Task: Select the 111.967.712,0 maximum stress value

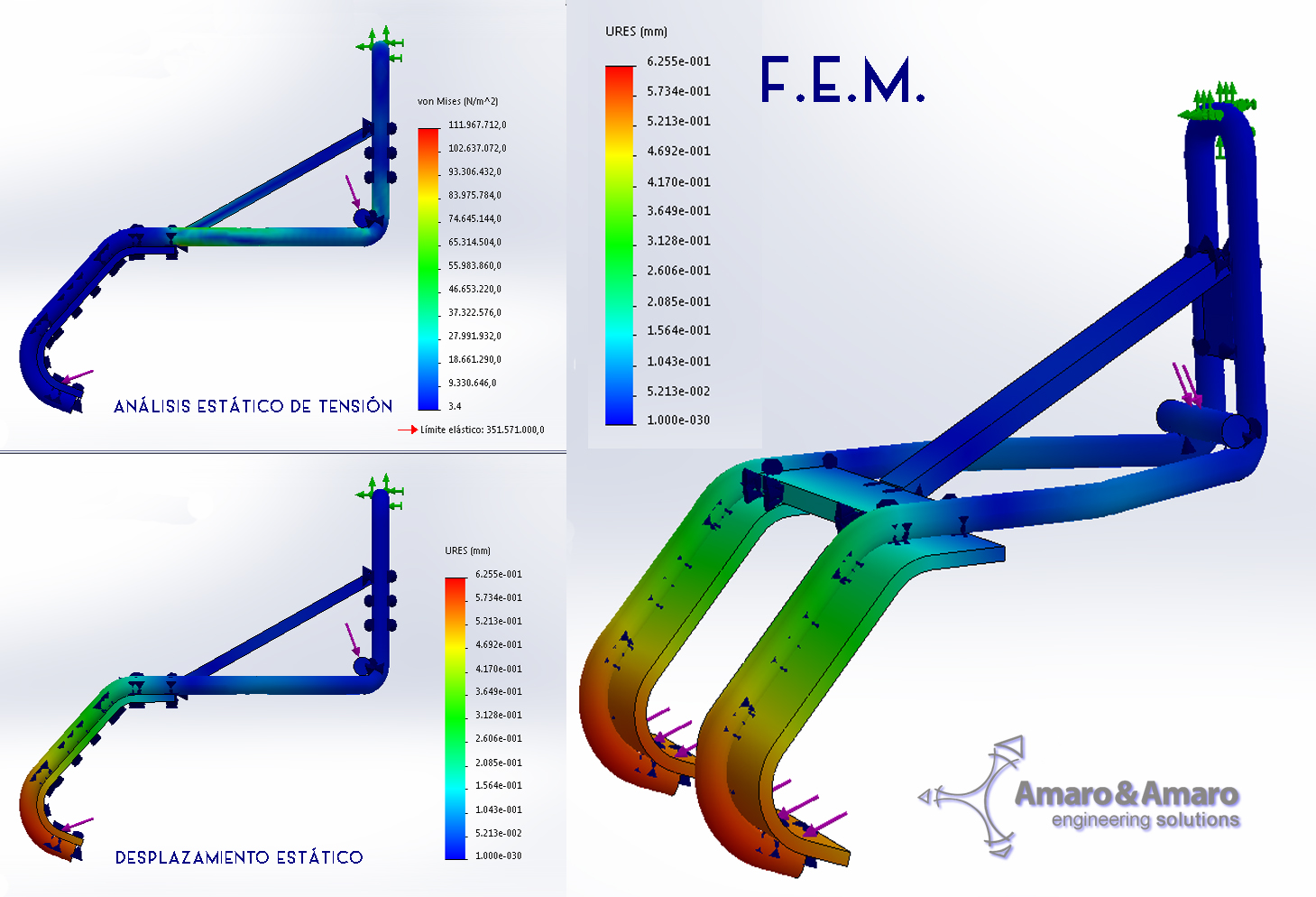Action: pos(477,125)
